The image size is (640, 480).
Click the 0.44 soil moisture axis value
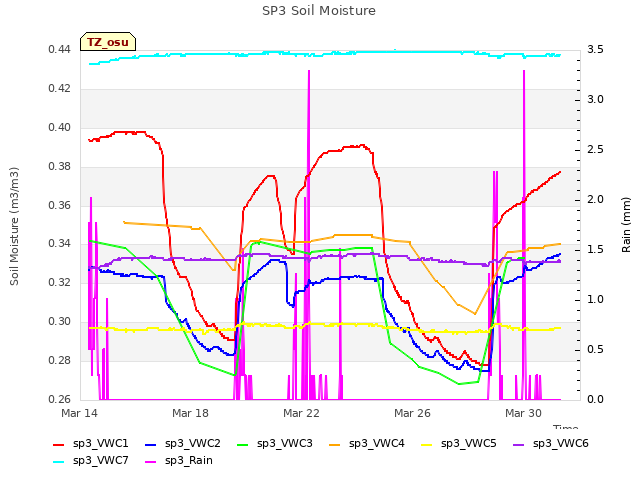click(60, 50)
